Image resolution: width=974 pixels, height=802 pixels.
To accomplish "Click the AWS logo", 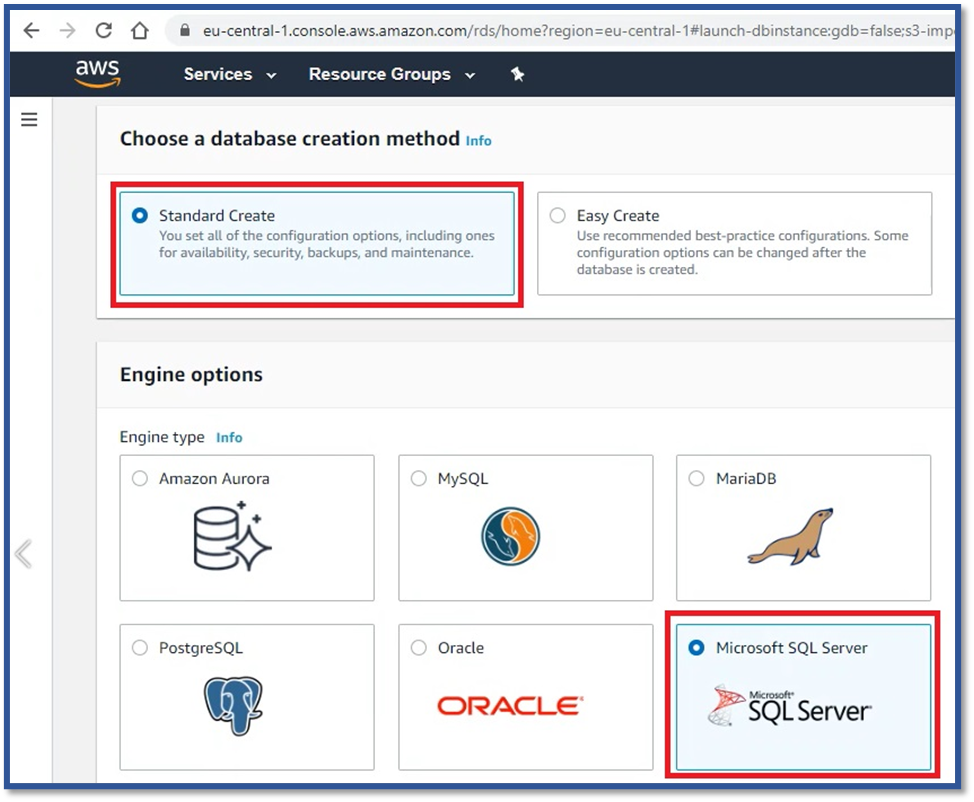I will point(98,74).
